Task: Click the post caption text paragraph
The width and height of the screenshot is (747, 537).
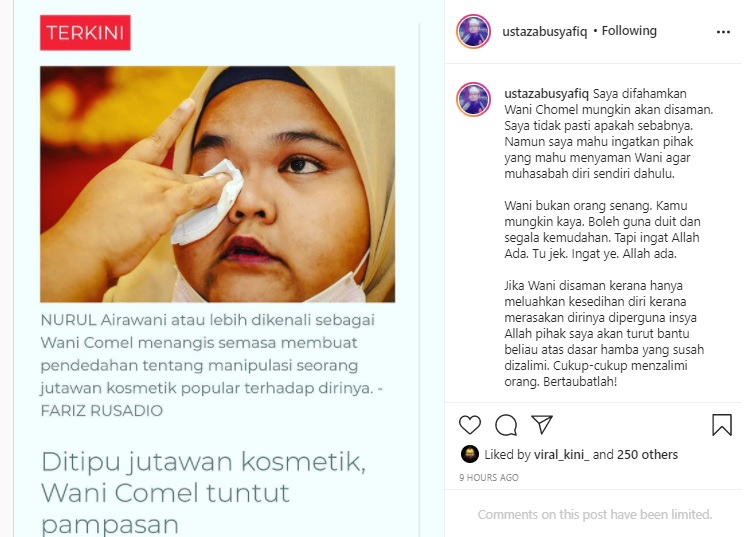Action: (x=608, y=237)
